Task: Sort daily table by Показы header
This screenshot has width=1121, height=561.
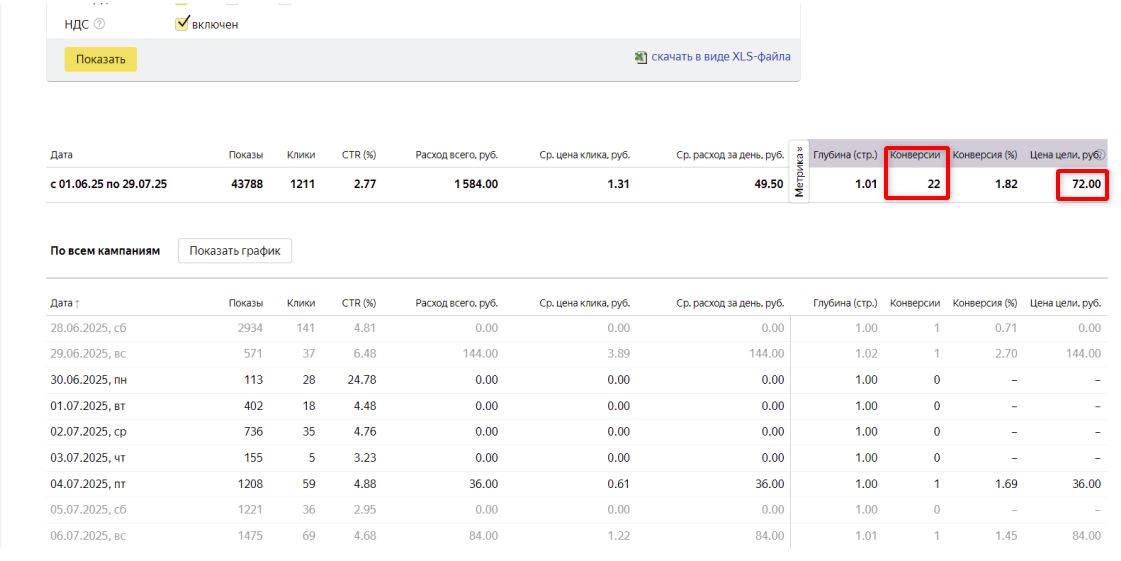Action: (x=245, y=303)
